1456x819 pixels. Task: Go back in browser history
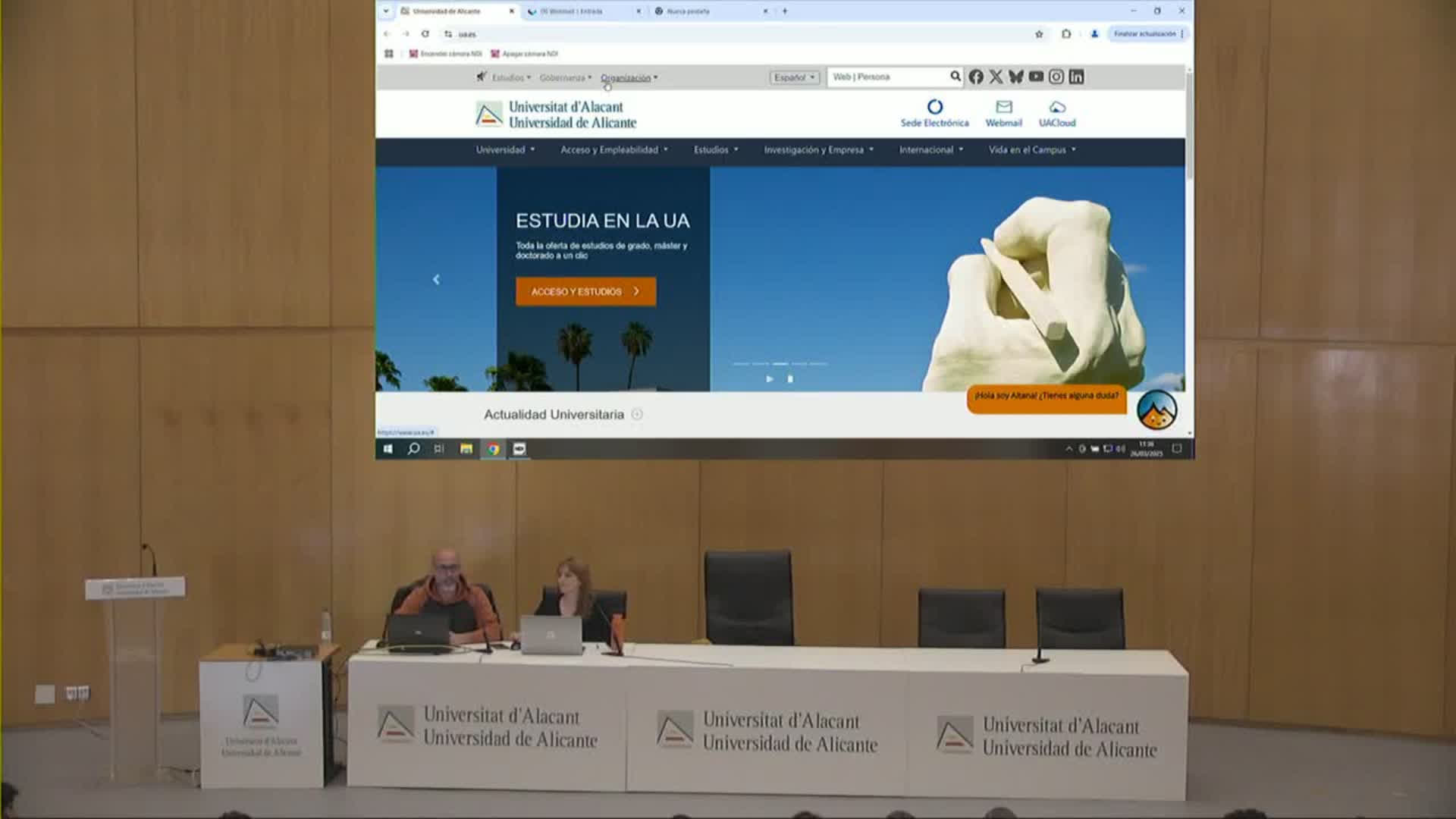(387, 34)
